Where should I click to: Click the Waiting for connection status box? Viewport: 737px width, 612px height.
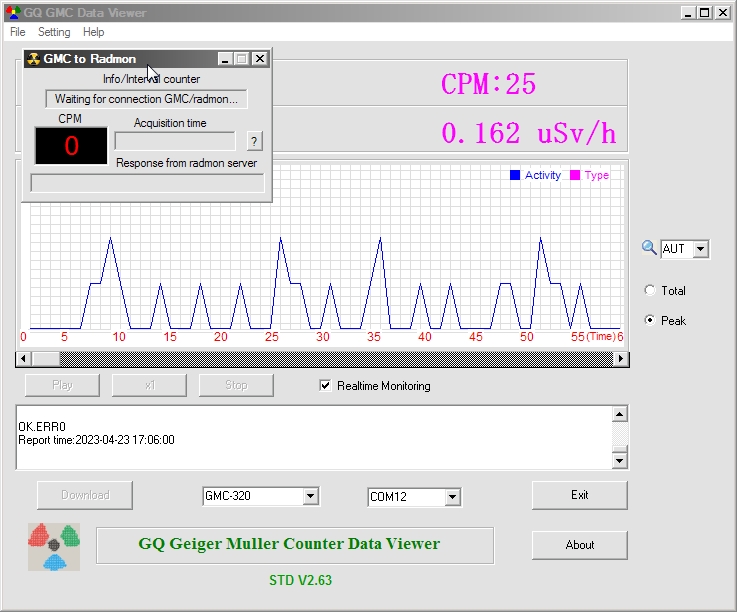146,99
